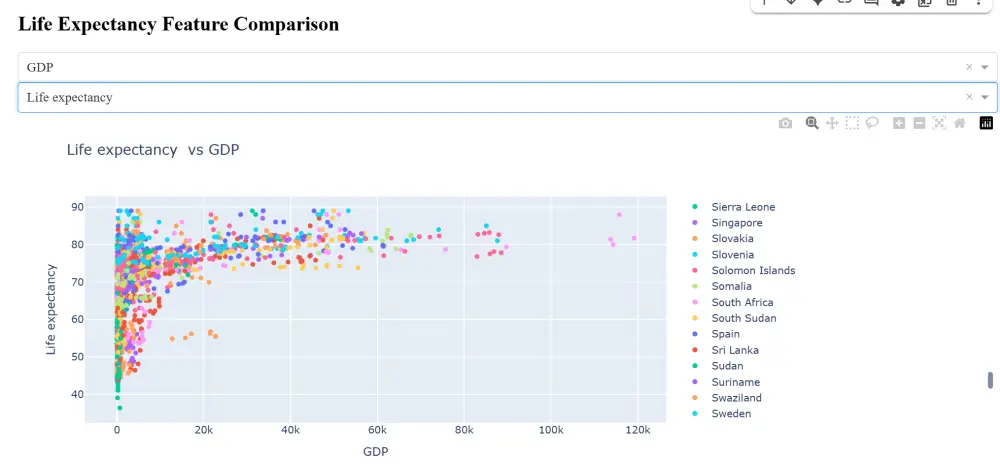Screen dimensions: 1000x466
Task: Activate the Box Select tool
Action: [852, 123]
